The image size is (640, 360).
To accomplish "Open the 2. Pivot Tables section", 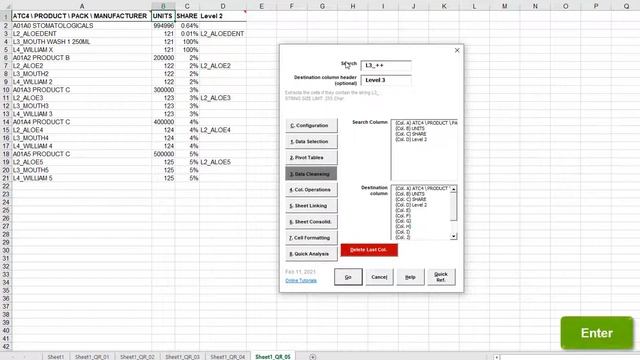I will click(311, 158).
